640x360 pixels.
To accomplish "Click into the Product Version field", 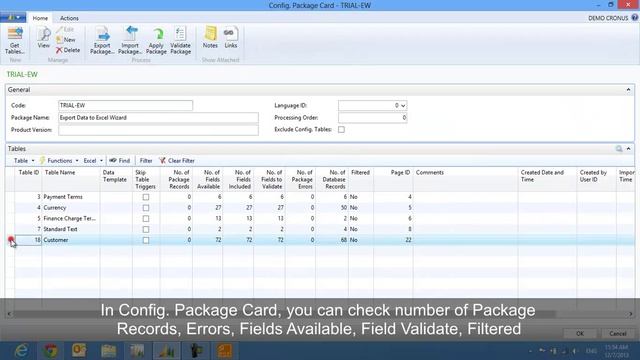I will point(158,130).
